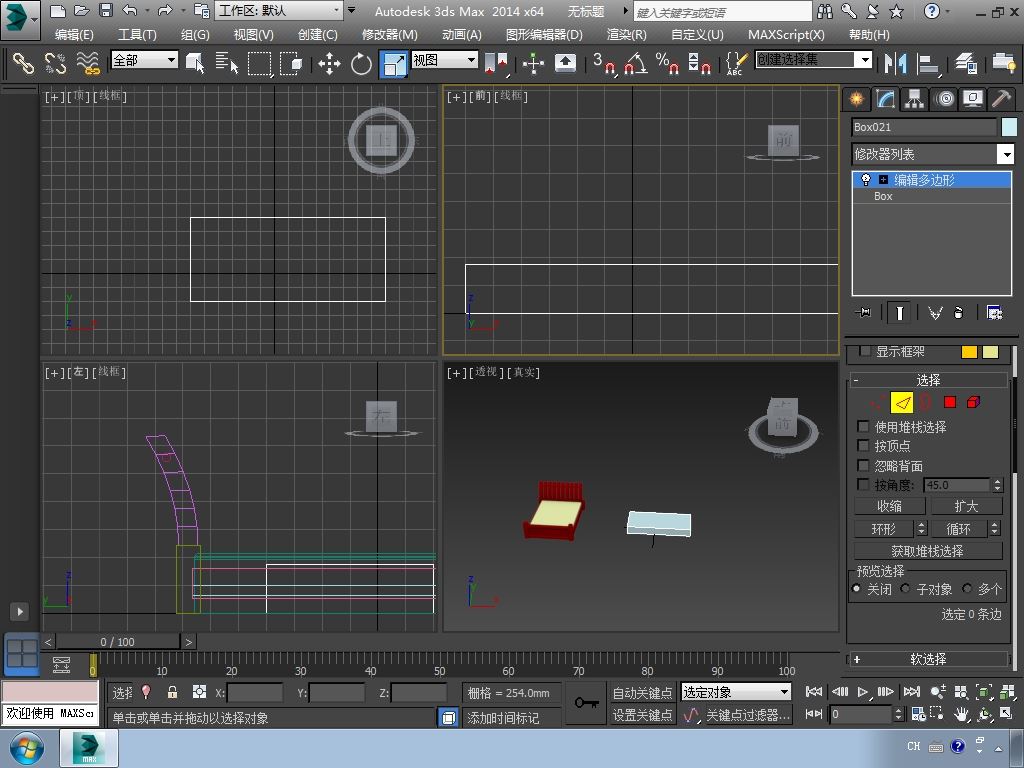The image size is (1024, 768).
Task: Click the Pan View hand icon
Action: coord(961,714)
